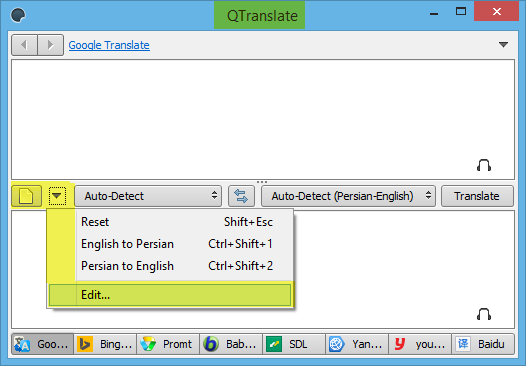Viewport: 526px width, 366px height.
Task: Open the Auto-Detect source language combo box
Action: click(x=148, y=196)
